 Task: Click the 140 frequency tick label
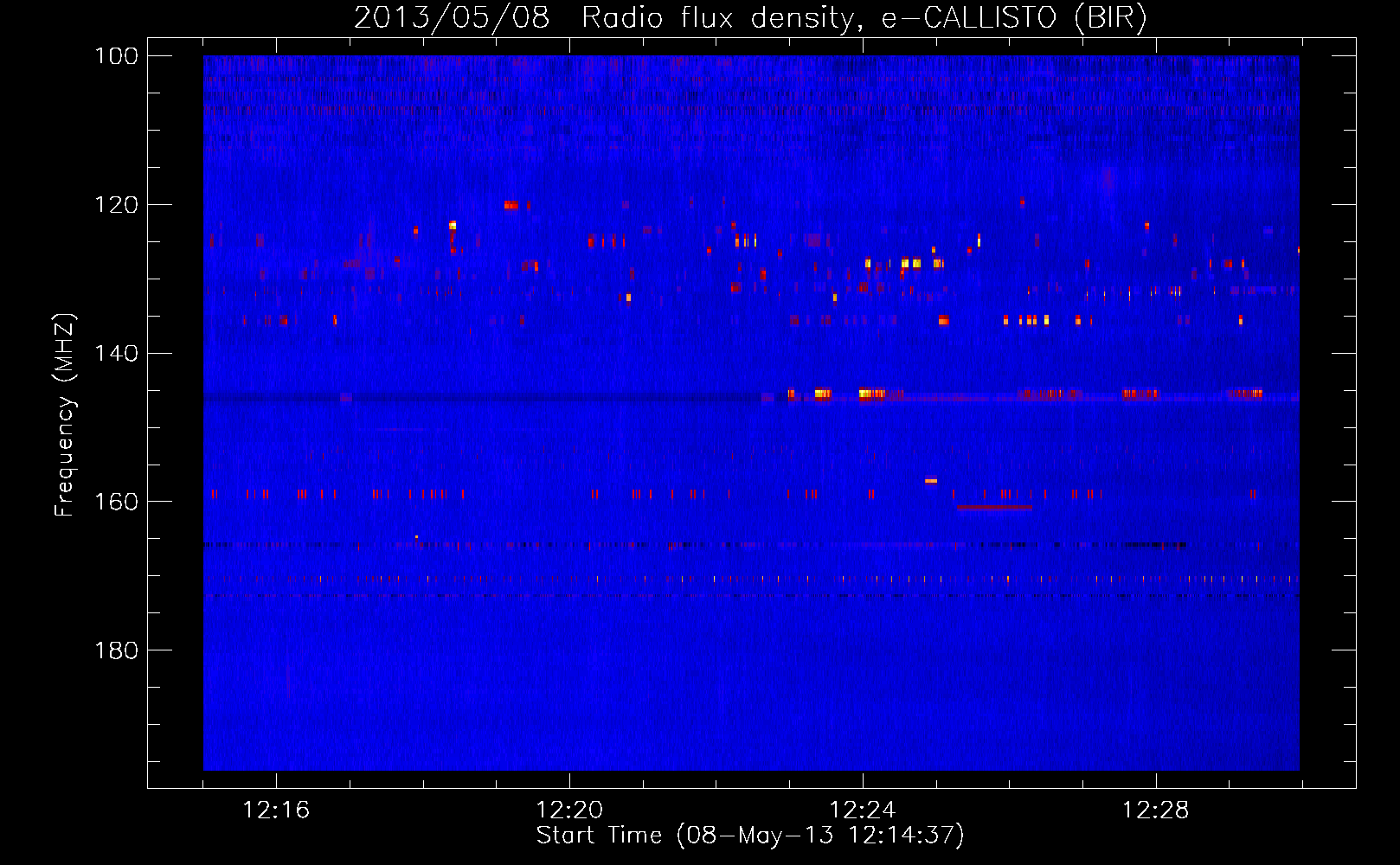pyautogui.click(x=116, y=354)
